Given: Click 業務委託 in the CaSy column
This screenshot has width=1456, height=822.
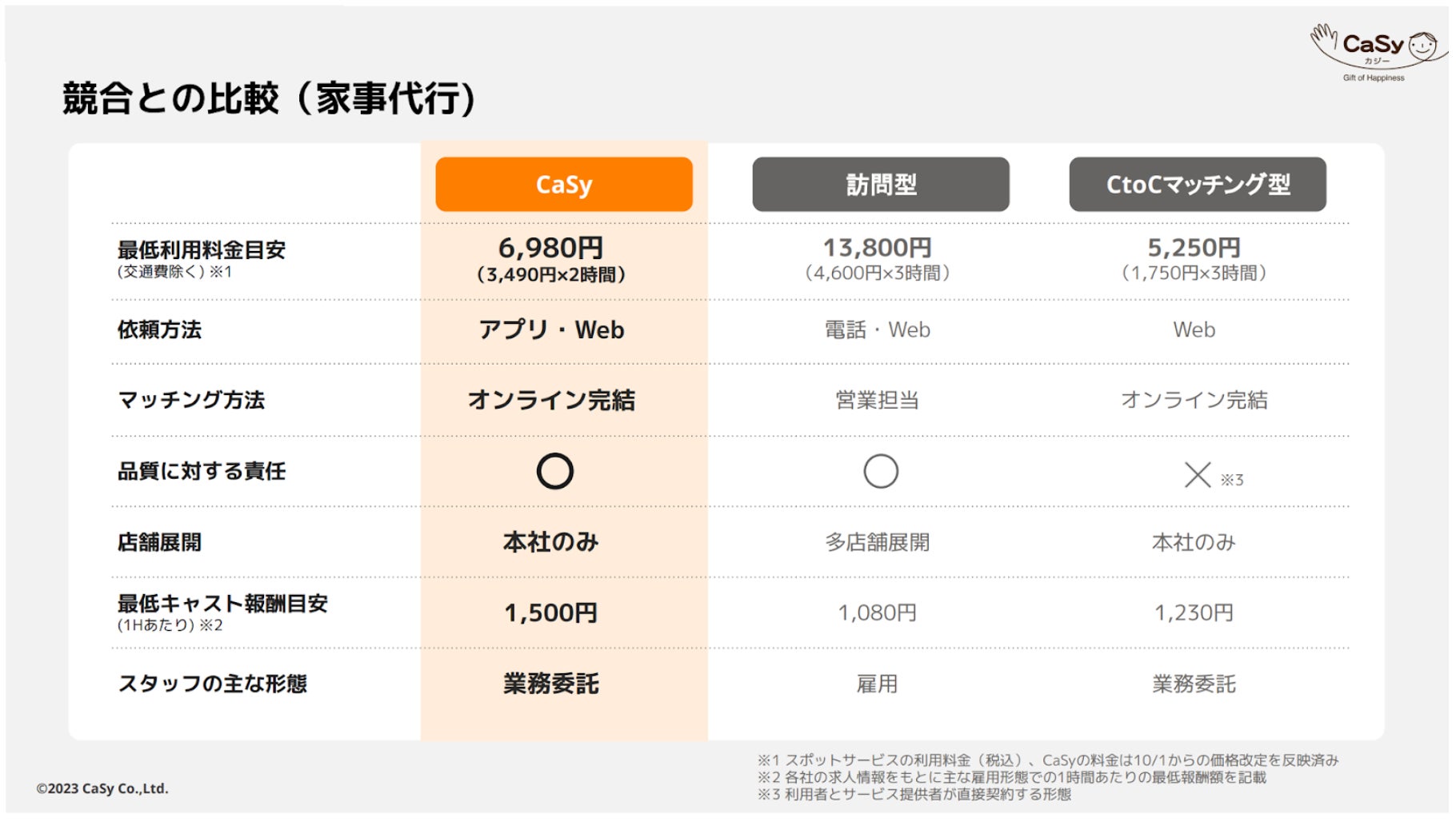Looking at the screenshot, I should 550,684.
